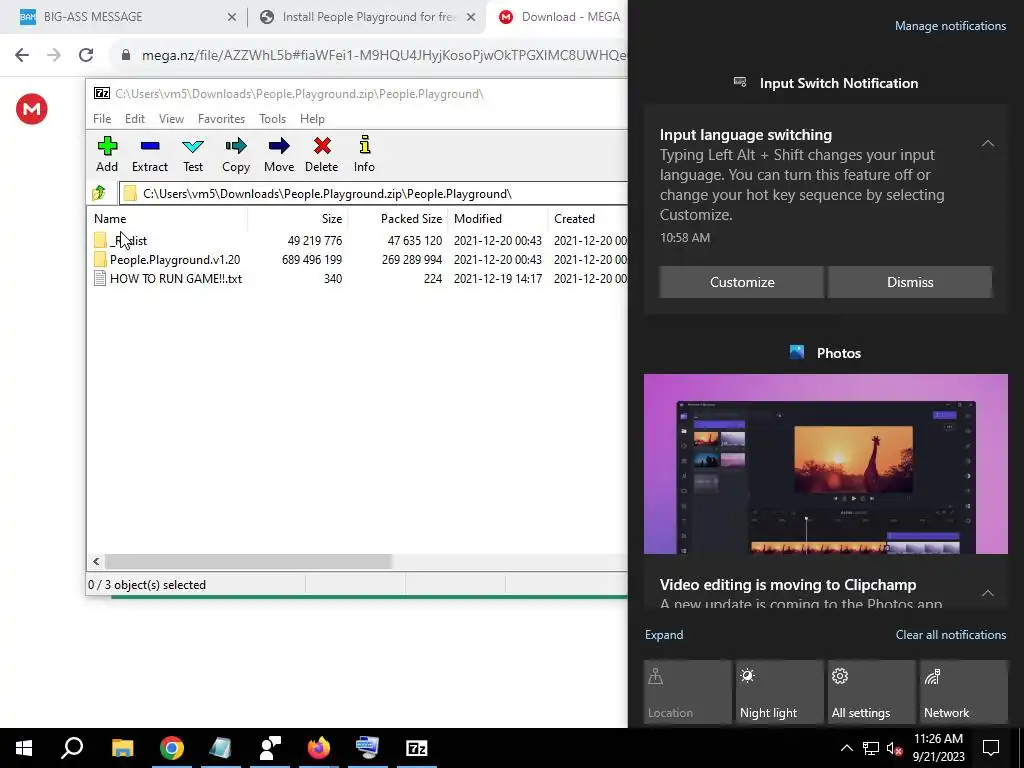Switch to Install People Playground tab
This screenshot has width=1024, height=768.
point(367,17)
